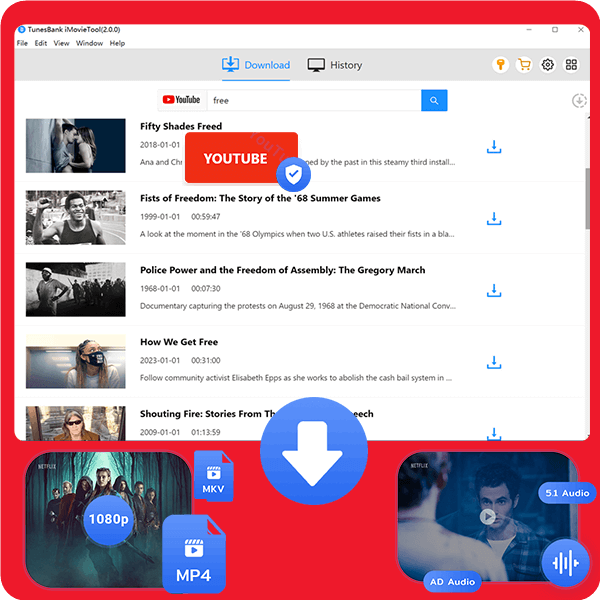Click the duration '00:07:30'
The image size is (600, 600).
click(x=206, y=289)
